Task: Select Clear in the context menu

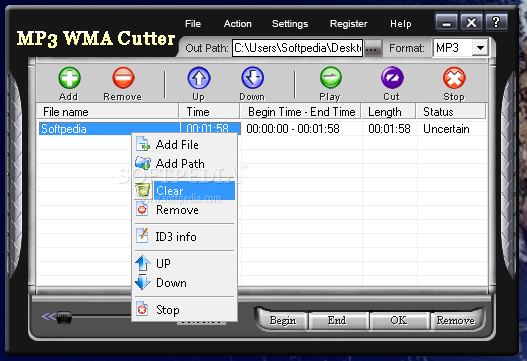Action: (185, 191)
